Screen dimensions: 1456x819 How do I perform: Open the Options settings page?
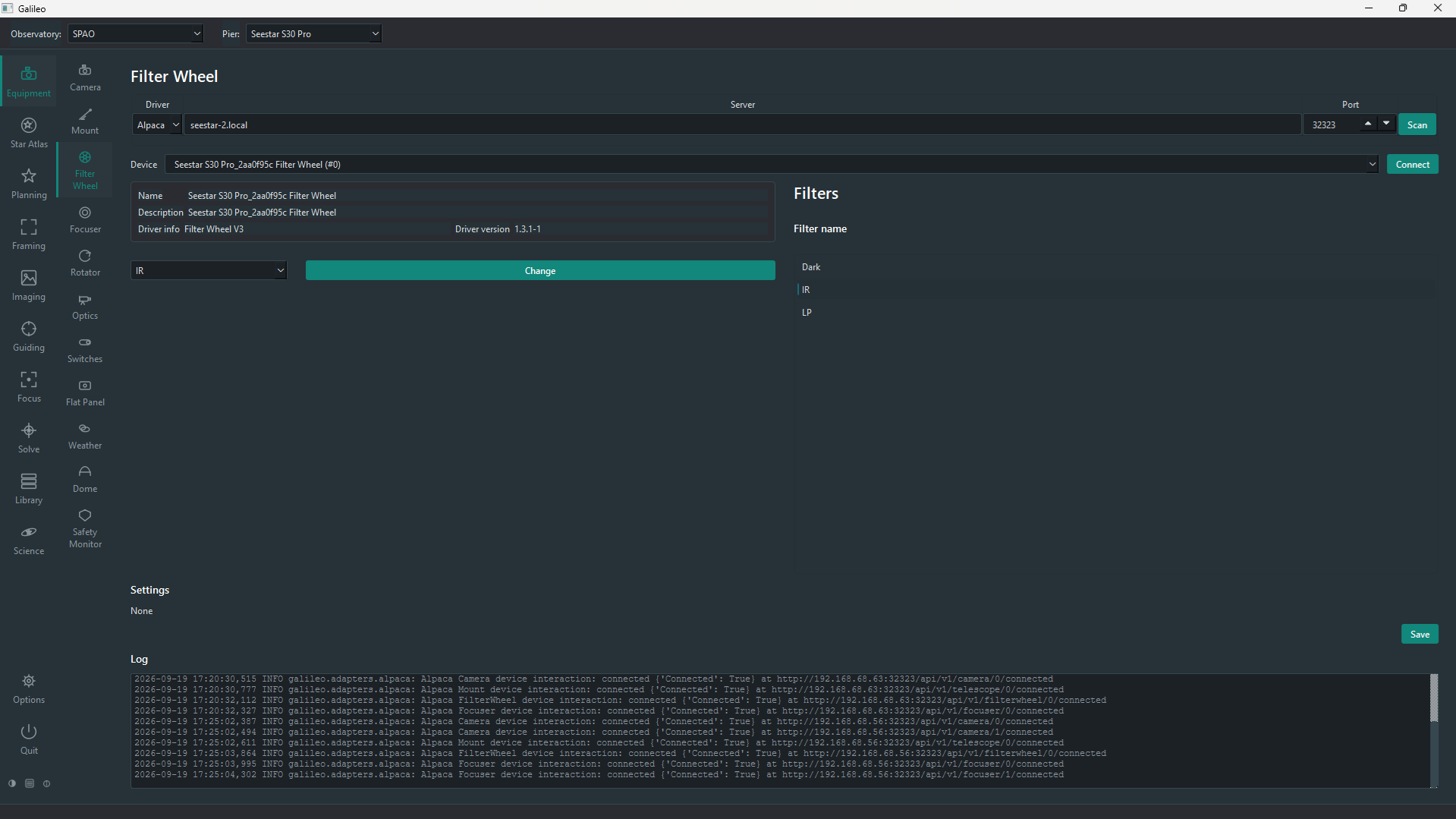tap(29, 688)
